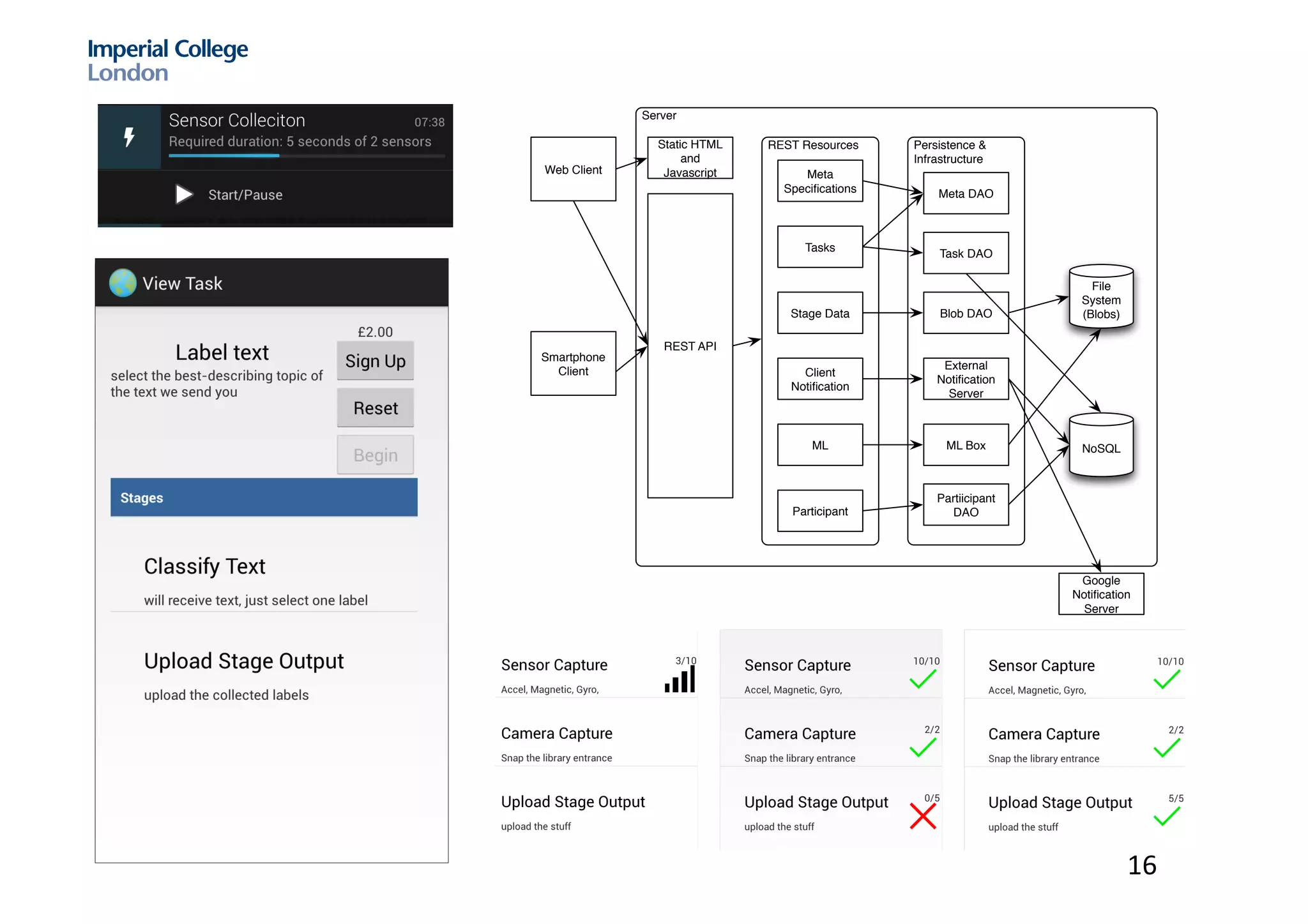Click green checkmark under 5/5 upload count
Viewport: 1308px width, 924px height.
tap(1167, 816)
